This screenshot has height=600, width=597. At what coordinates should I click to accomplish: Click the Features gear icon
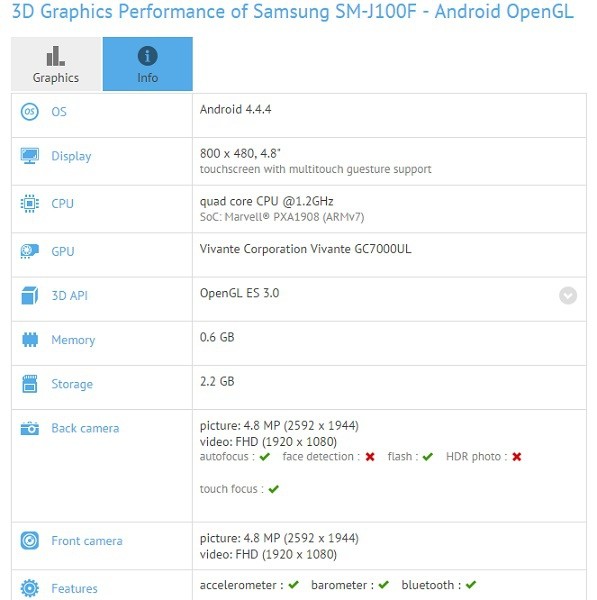29,588
